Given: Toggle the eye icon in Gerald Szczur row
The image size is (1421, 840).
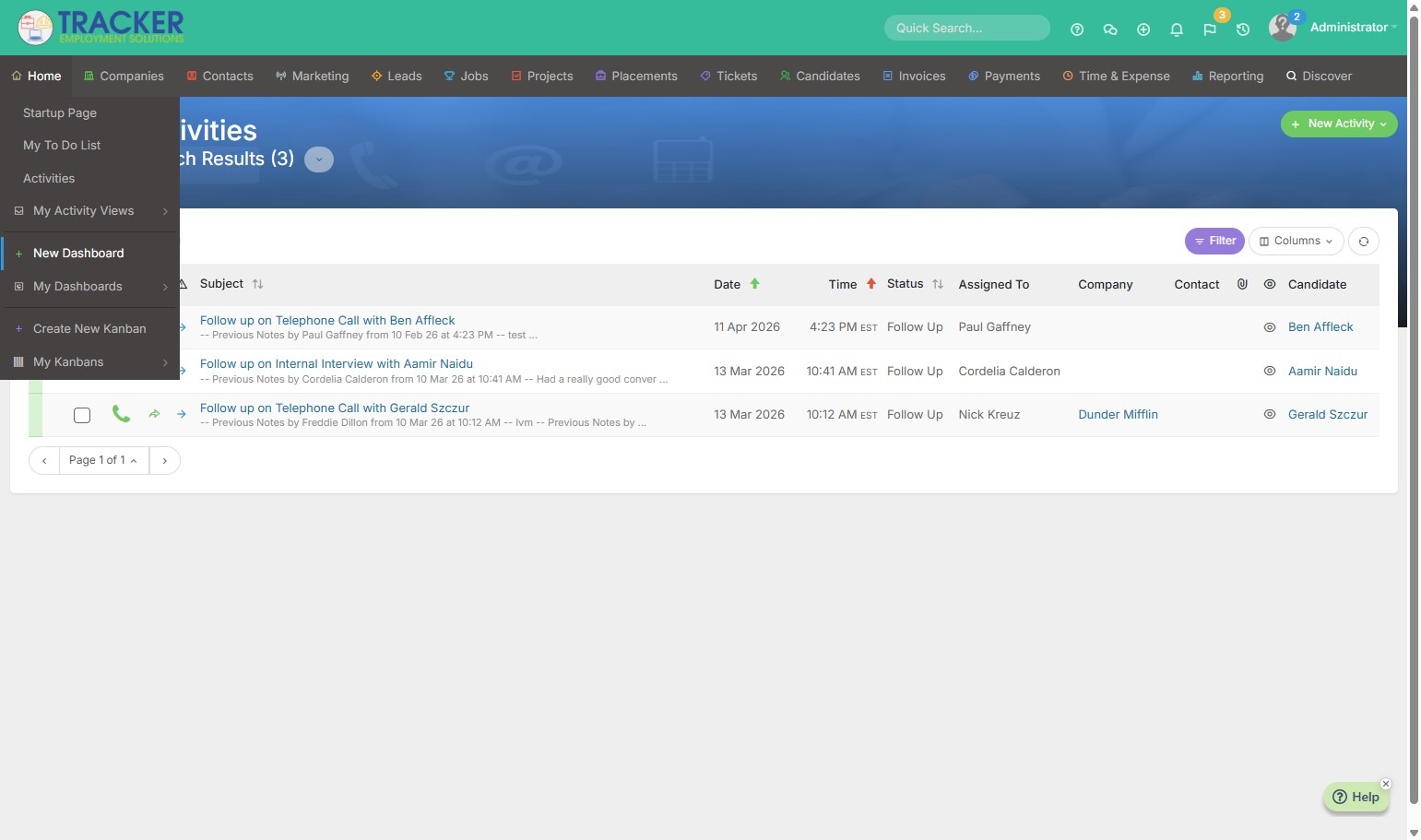Looking at the screenshot, I should coord(1269,415).
